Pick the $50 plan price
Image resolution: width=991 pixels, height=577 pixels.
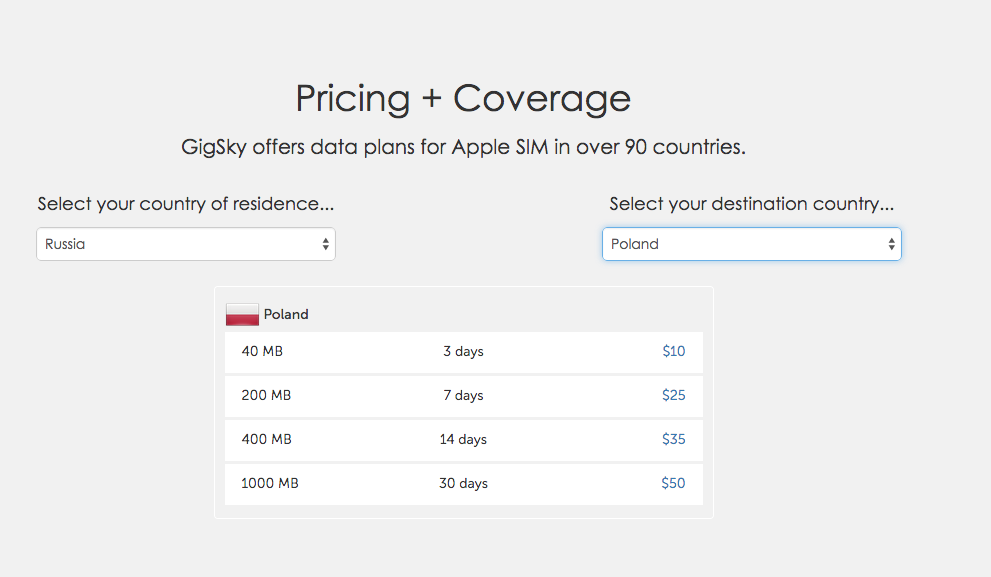(x=674, y=483)
